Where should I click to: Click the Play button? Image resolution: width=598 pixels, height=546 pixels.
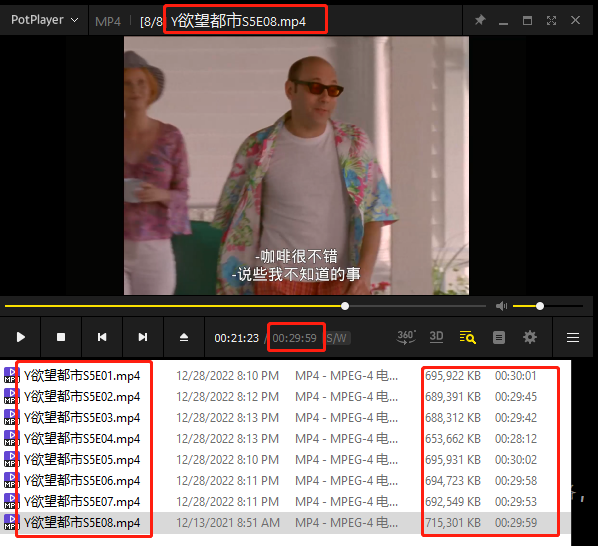(21, 337)
